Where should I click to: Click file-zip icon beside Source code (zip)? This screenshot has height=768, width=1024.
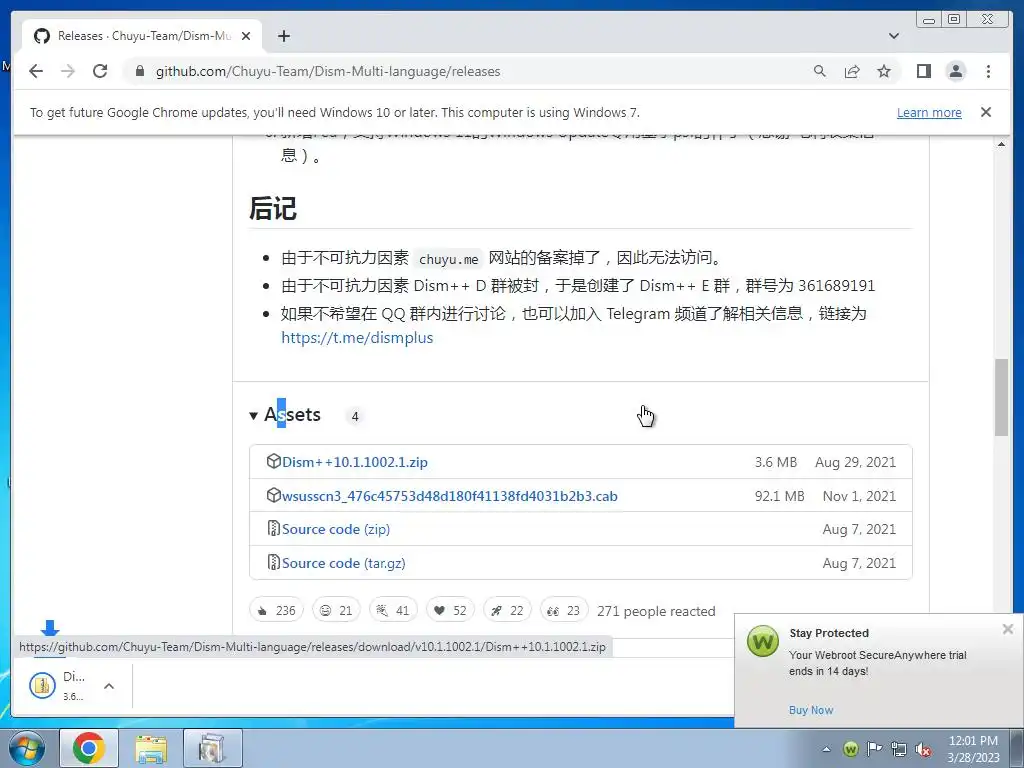274,528
